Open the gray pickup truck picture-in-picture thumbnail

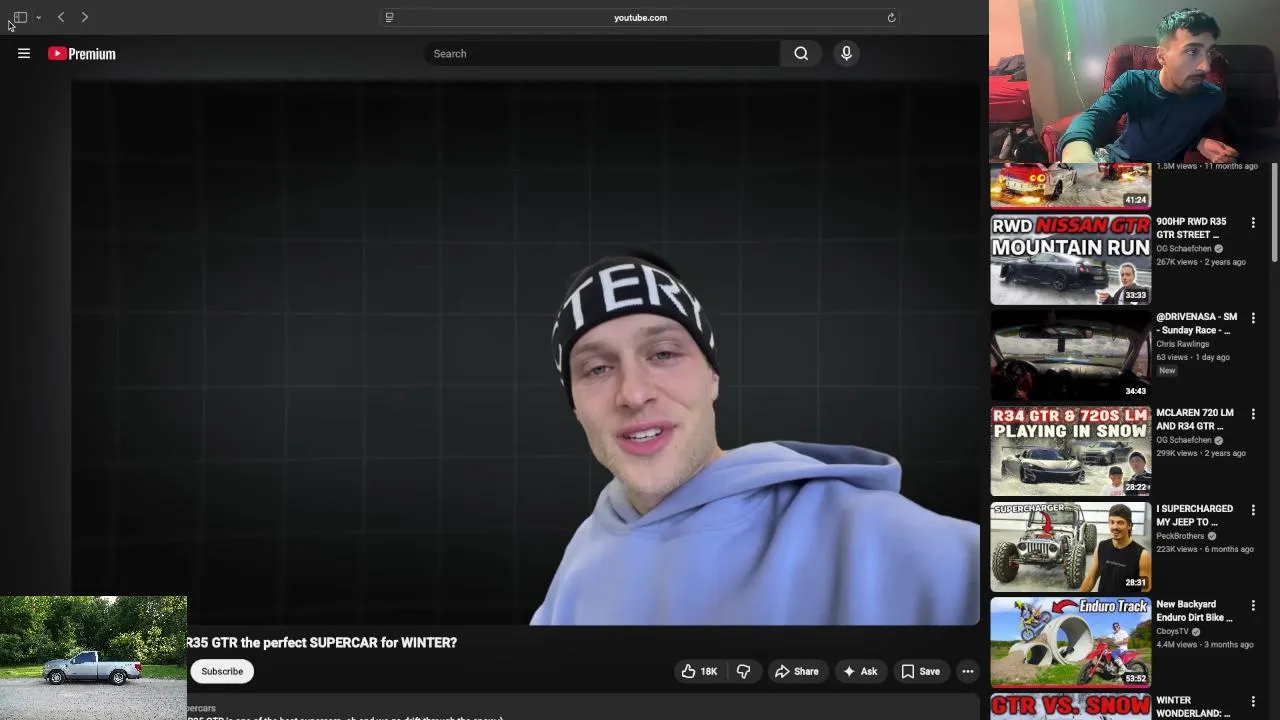click(93, 658)
